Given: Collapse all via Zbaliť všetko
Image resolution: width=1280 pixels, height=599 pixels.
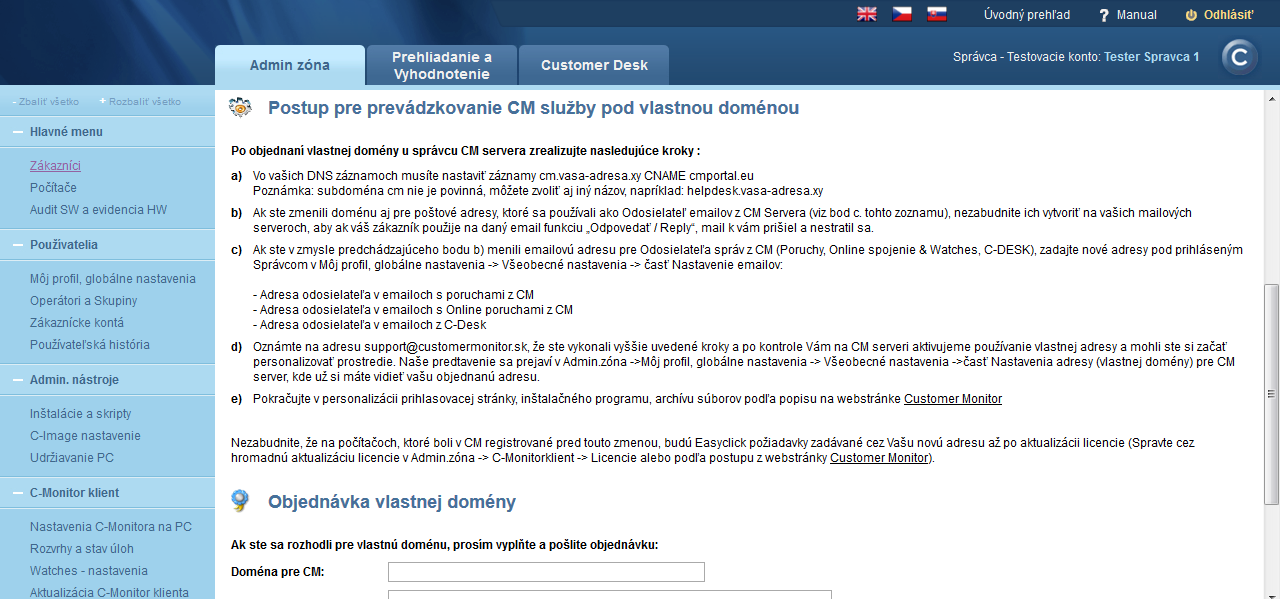Looking at the screenshot, I should tap(45, 102).
